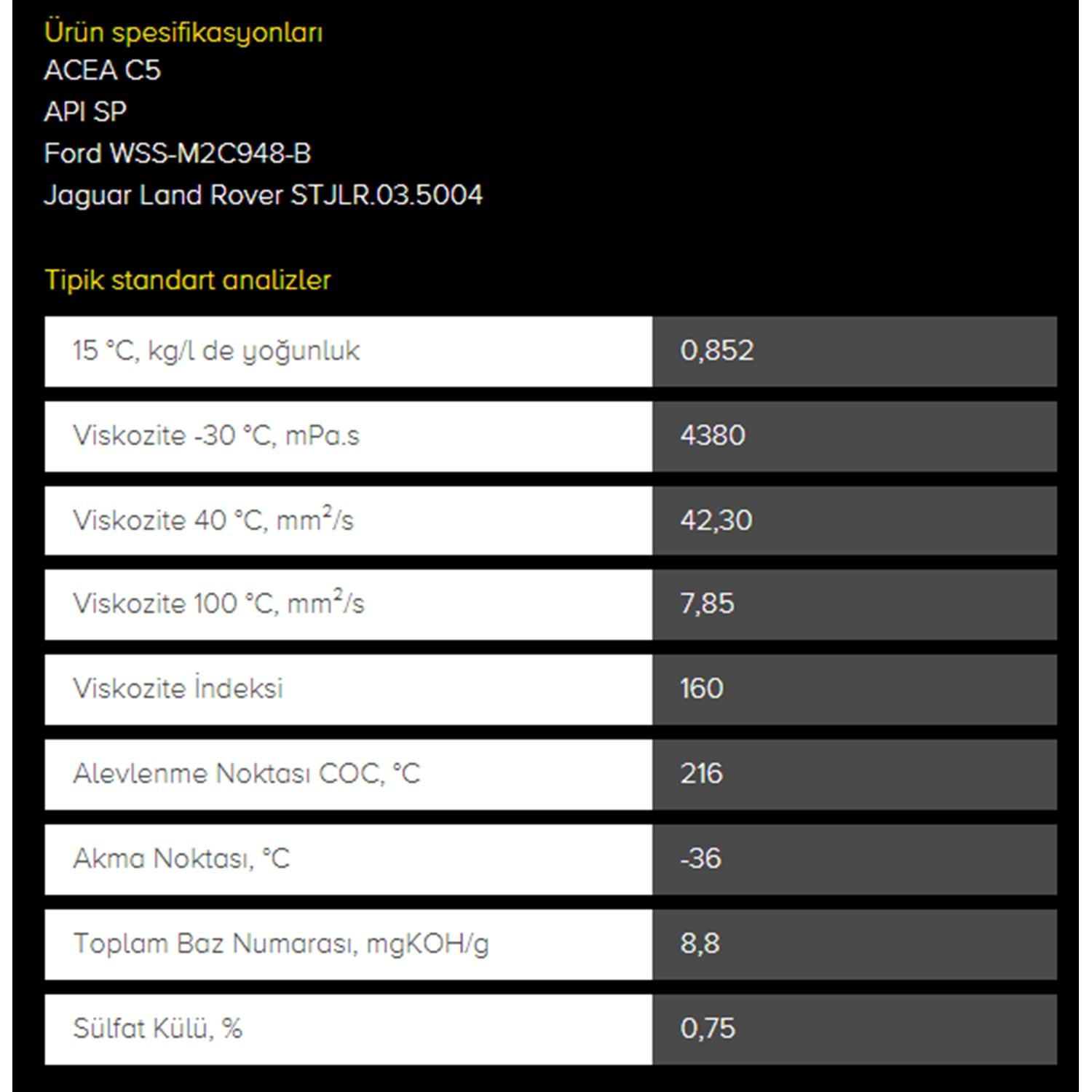This screenshot has width=1092, height=1092.
Task: Select the "Viskozite -30 °C, mPa.s" label
Action: pos(216,435)
